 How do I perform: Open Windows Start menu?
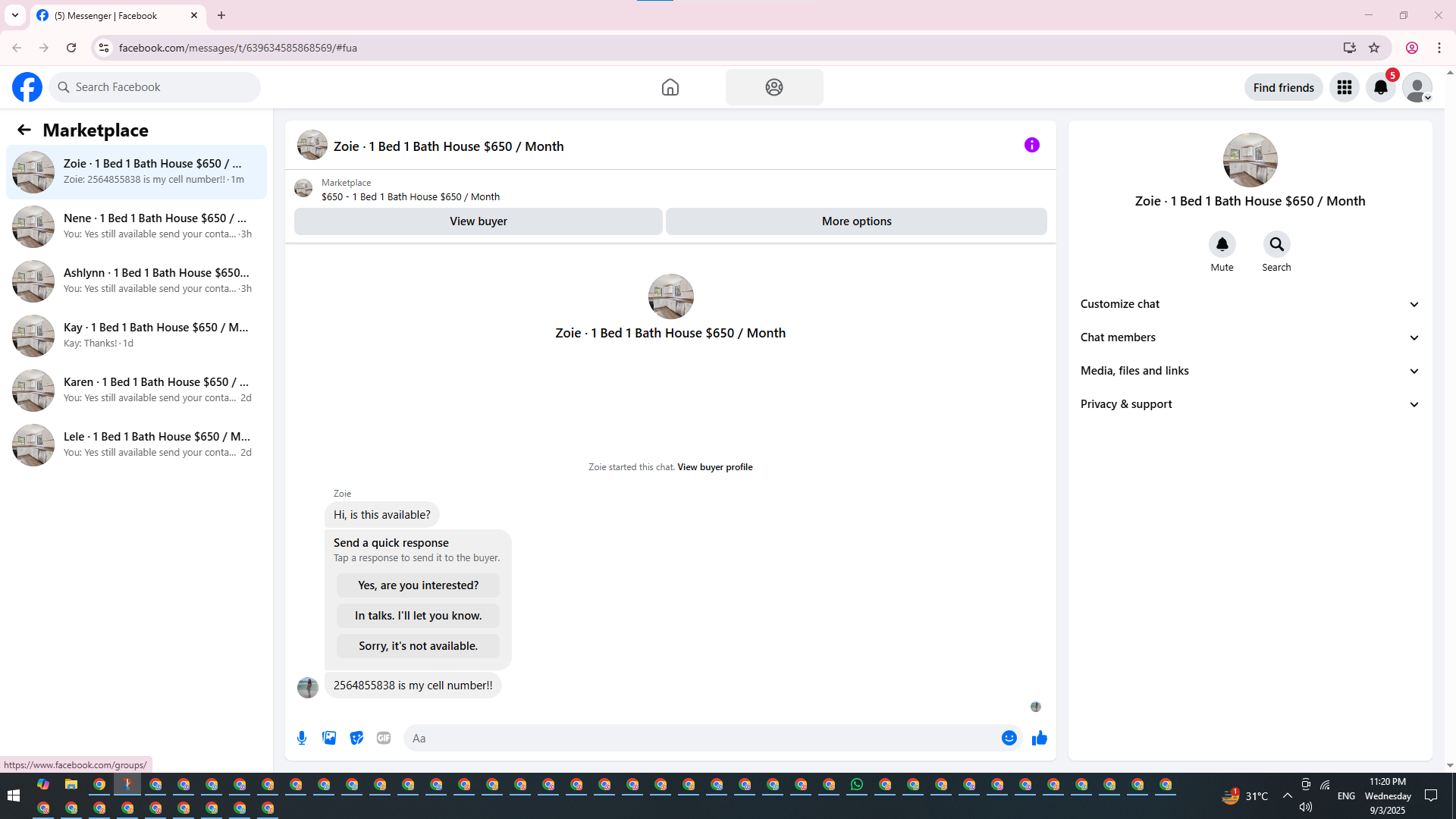13,795
